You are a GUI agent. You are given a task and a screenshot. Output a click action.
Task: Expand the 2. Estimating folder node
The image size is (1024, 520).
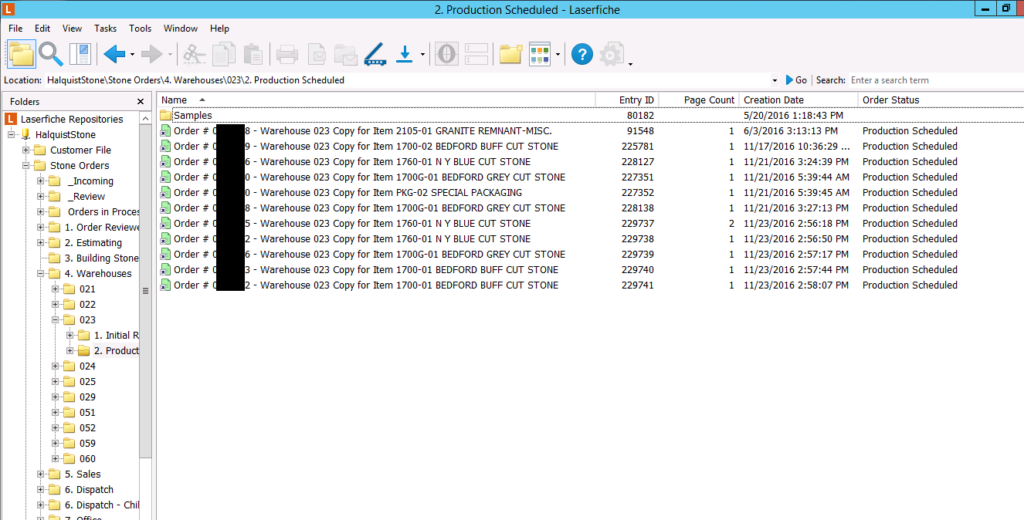click(x=40, y=243)
